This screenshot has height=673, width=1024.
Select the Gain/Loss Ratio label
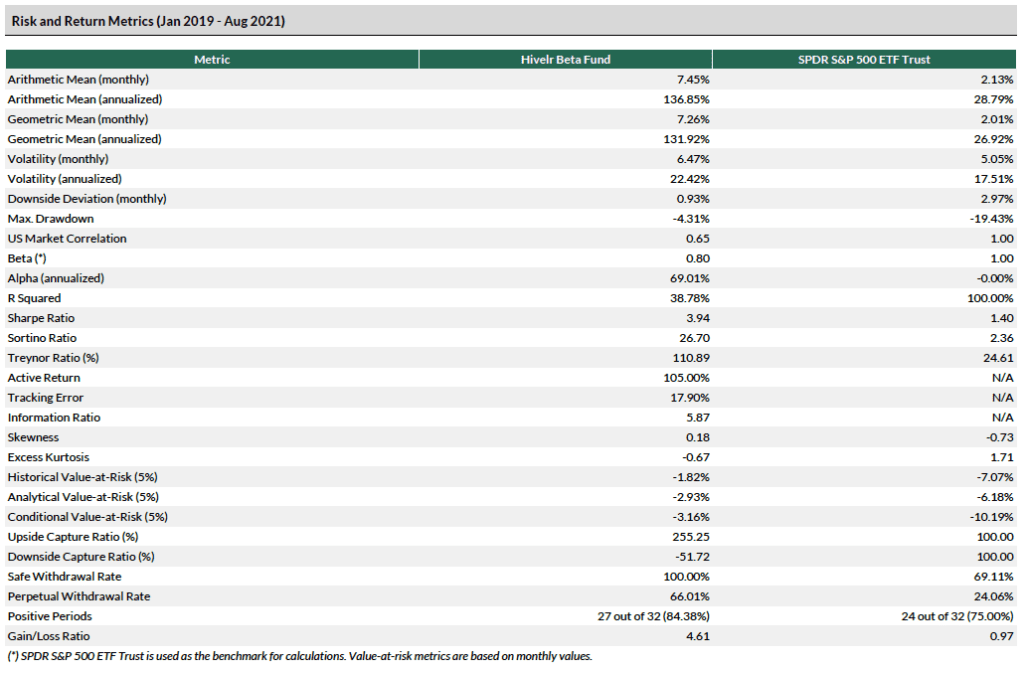click(x=49, y=636)
